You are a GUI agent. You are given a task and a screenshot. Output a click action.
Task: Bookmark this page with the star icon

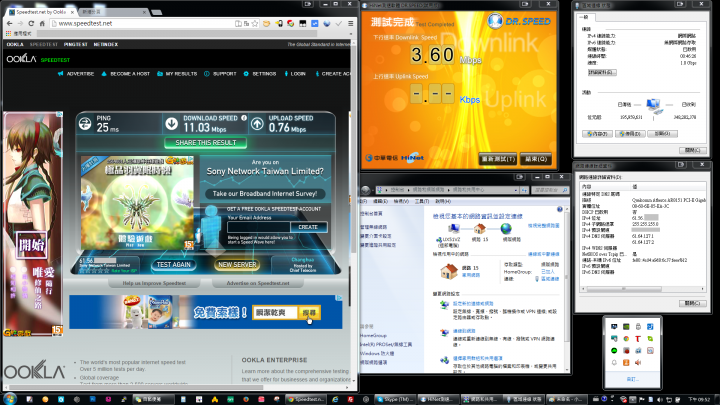coord(255,23)
